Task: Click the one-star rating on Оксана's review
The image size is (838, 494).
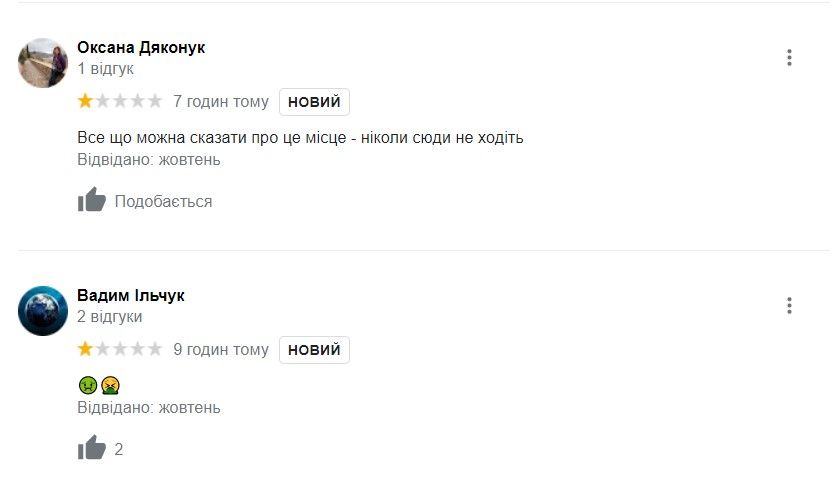Action: (x=119, y=101)
